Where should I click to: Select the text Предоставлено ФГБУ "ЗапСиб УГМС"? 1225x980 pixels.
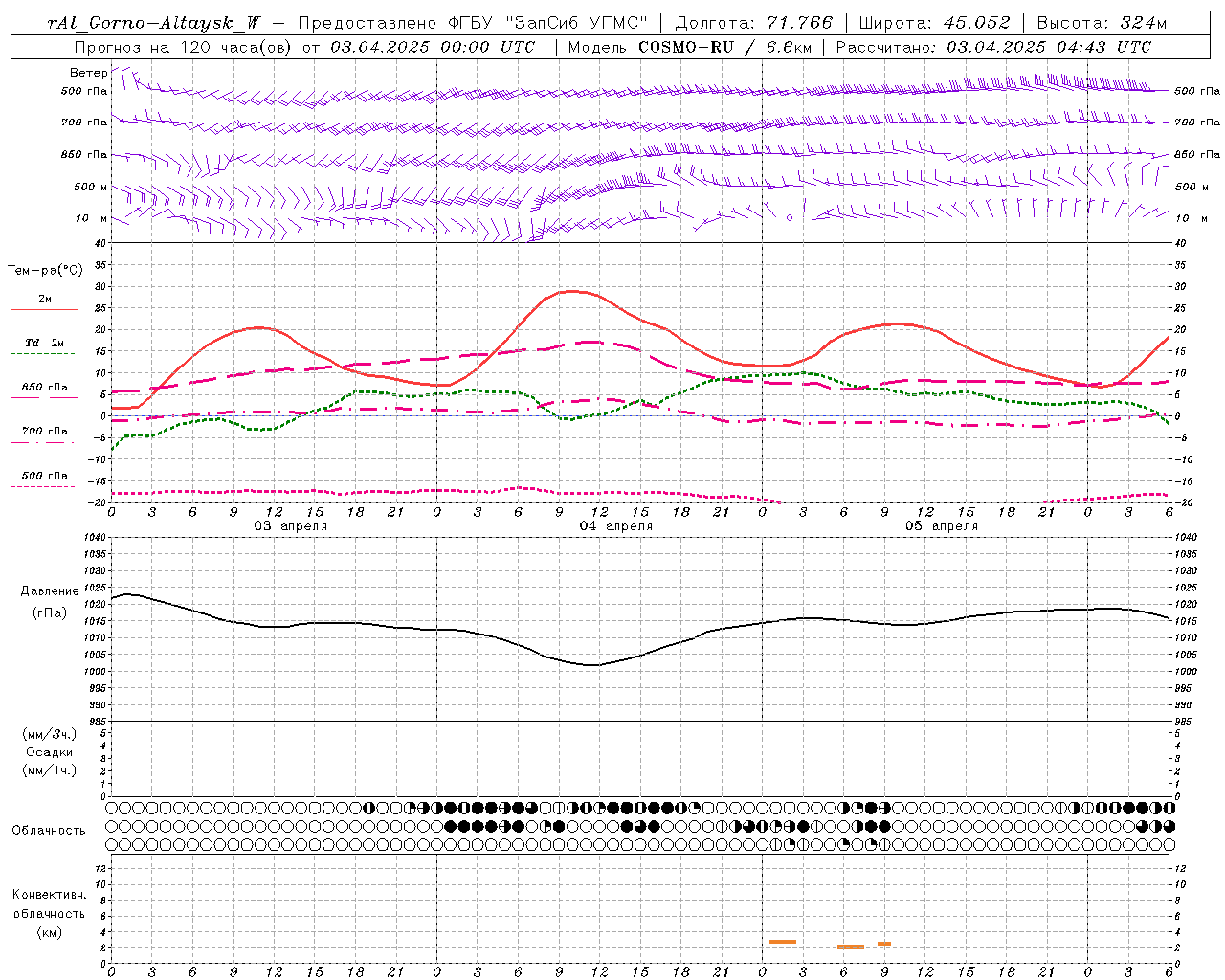(x=473, y=23)
